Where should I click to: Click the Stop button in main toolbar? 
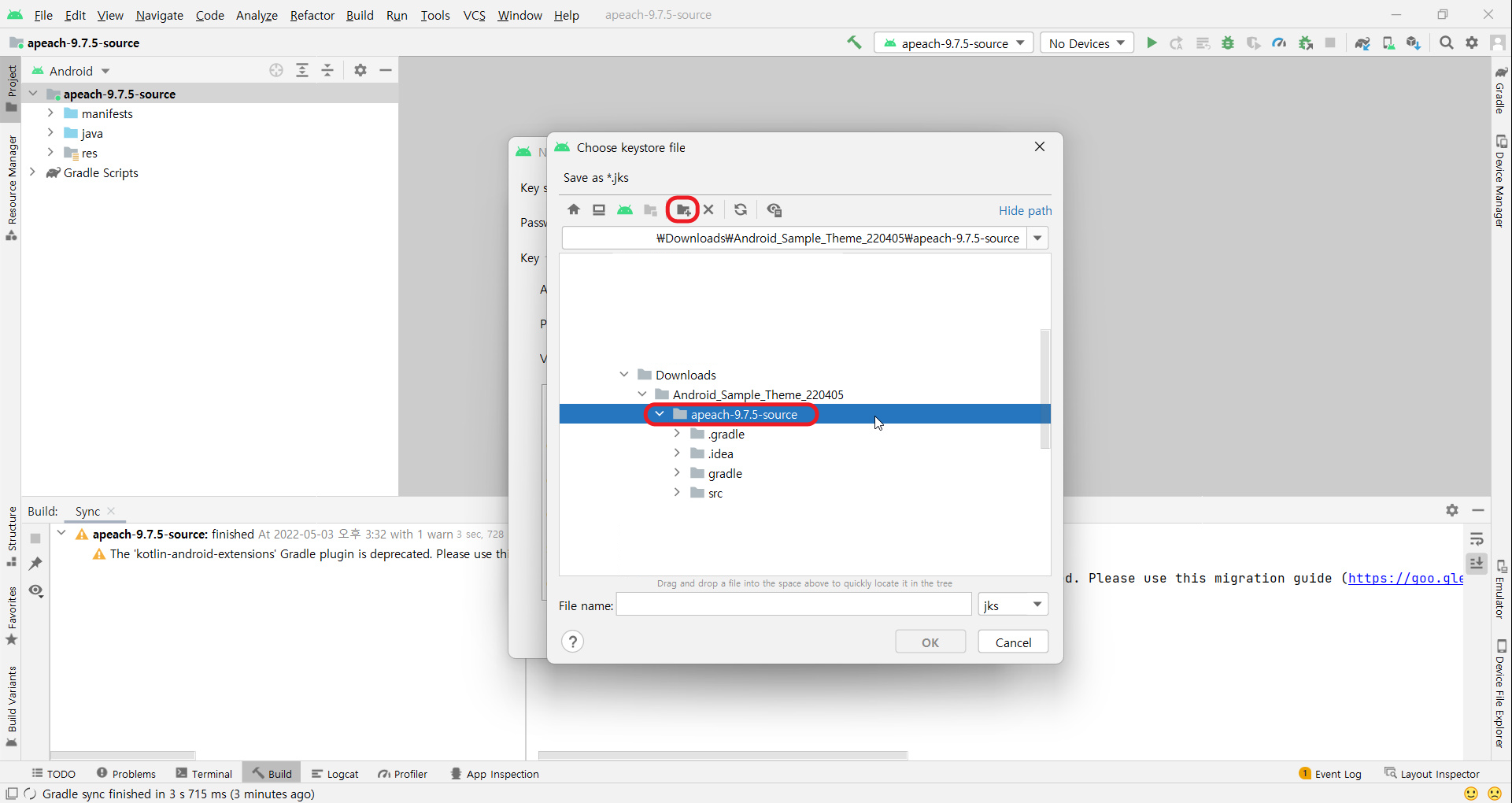(x=1330, y=43)
